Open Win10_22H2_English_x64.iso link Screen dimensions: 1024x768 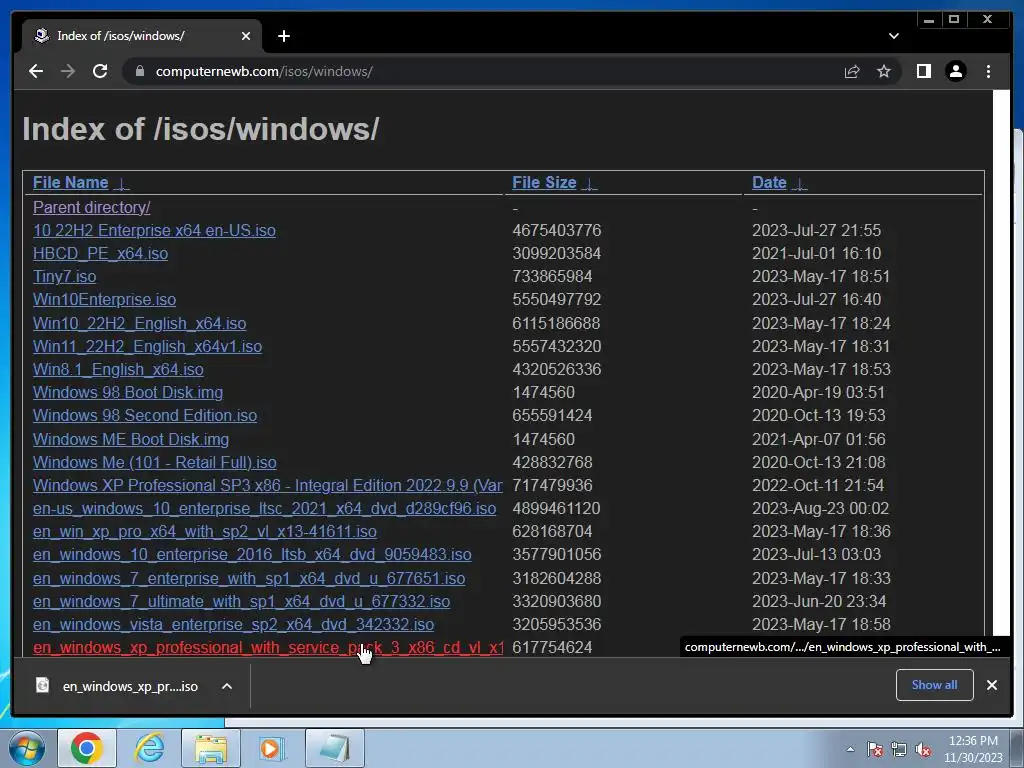139,323
